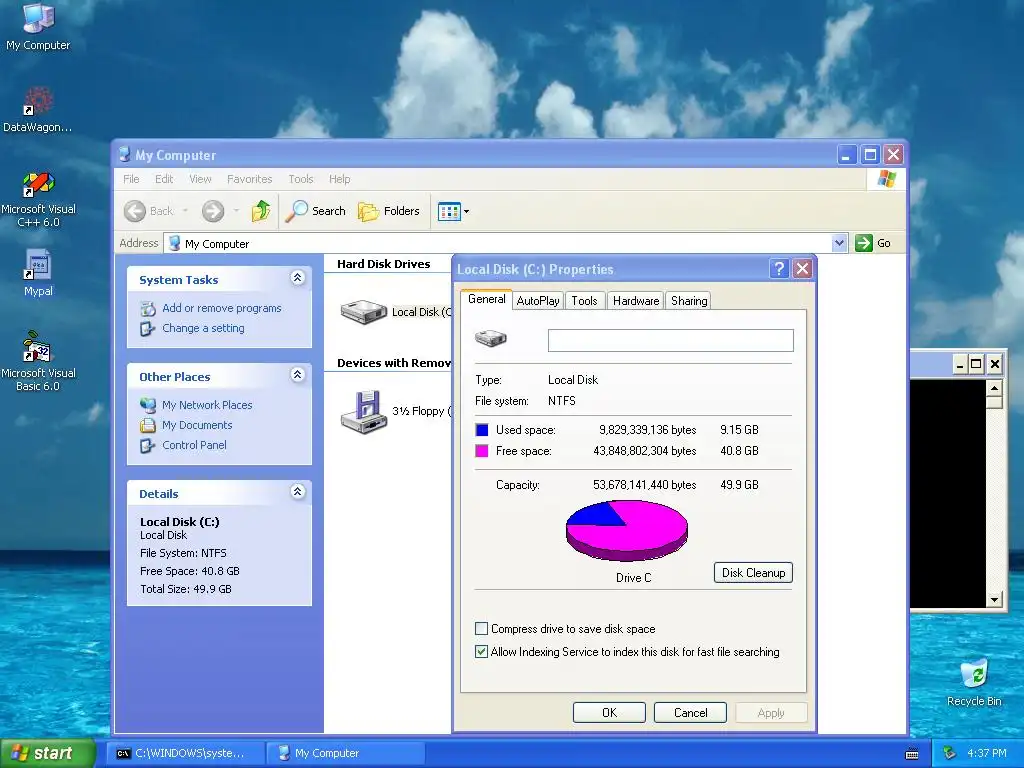Click the Disk Cleanup button

pos(753,573)
